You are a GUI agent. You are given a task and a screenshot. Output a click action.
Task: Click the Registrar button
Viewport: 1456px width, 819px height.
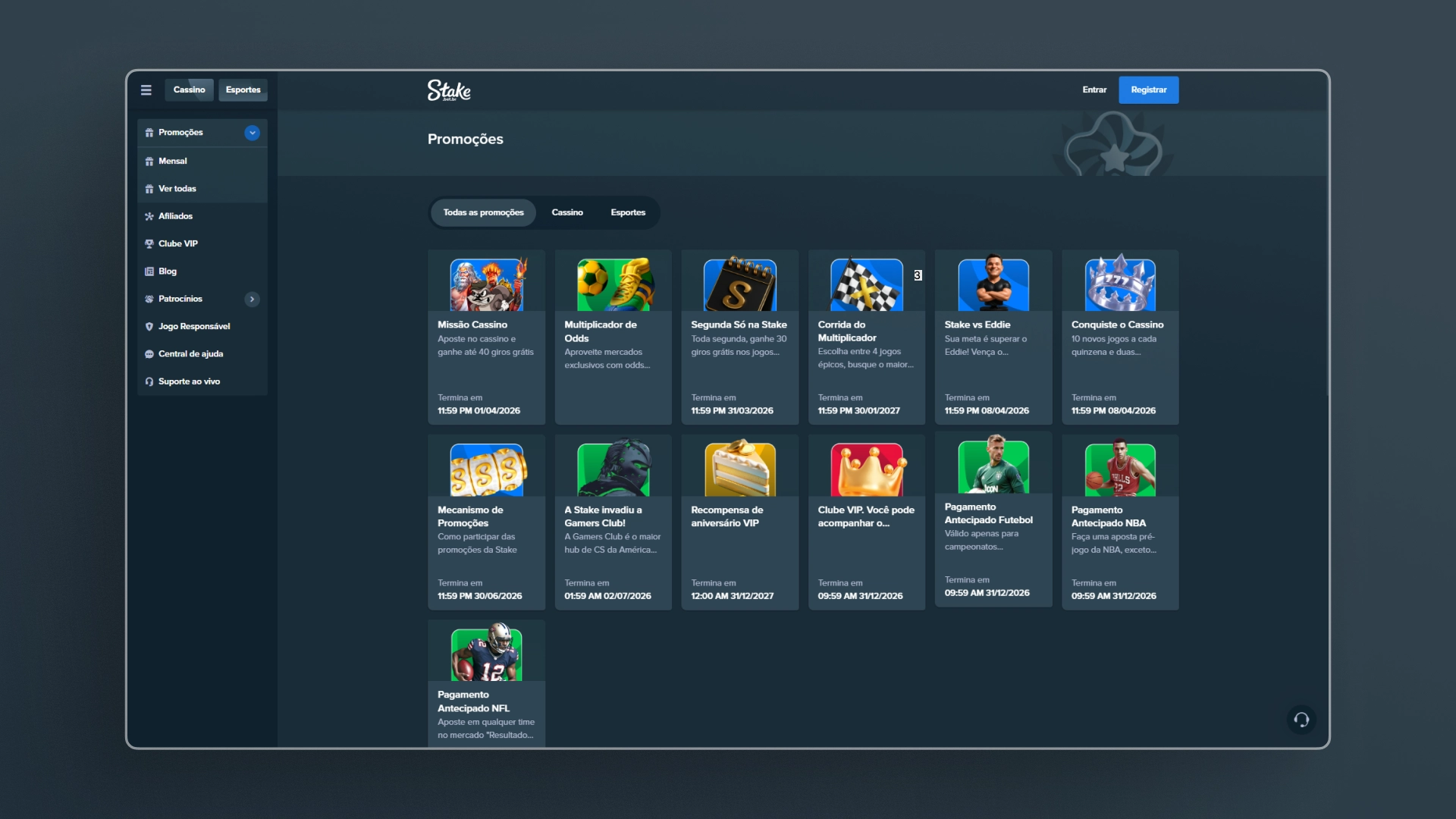(1149, 89)
